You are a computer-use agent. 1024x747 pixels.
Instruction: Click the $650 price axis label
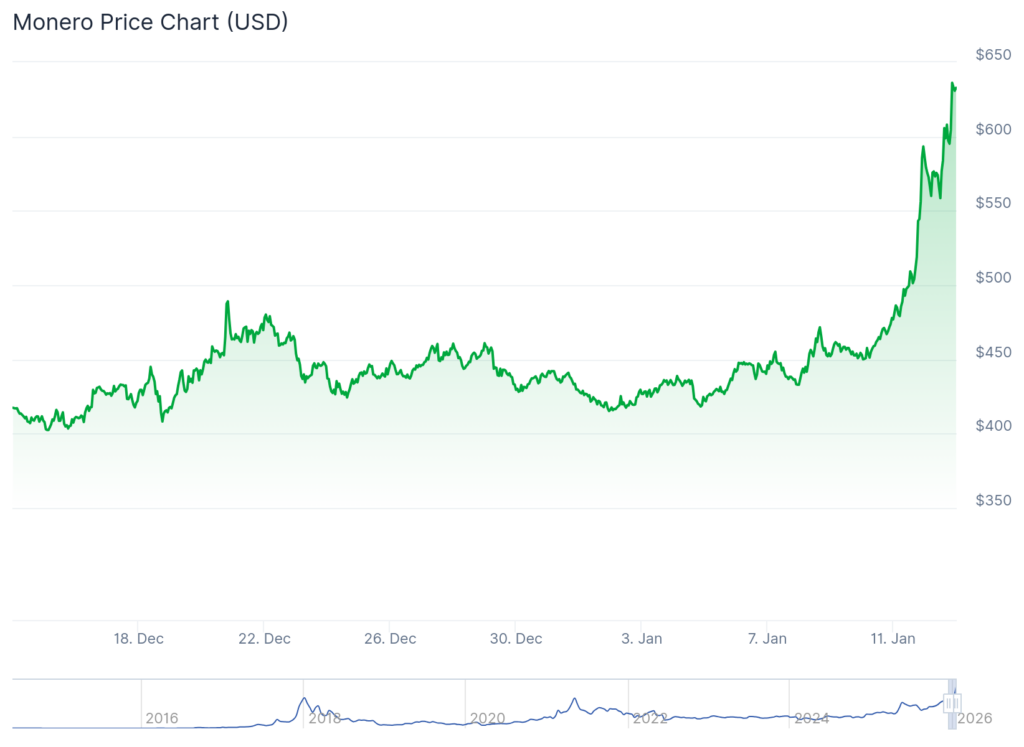pyautogui.click(x=994, y=54)
